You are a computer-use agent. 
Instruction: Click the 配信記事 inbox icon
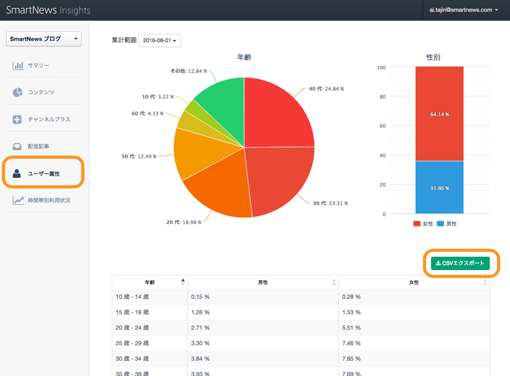click(17, 146)
